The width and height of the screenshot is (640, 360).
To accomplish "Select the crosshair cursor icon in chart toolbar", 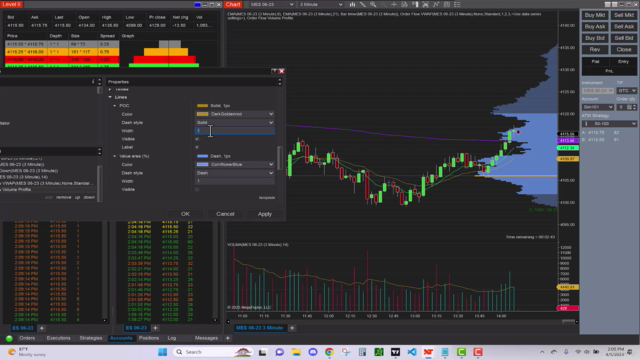I will click(394, 4).
